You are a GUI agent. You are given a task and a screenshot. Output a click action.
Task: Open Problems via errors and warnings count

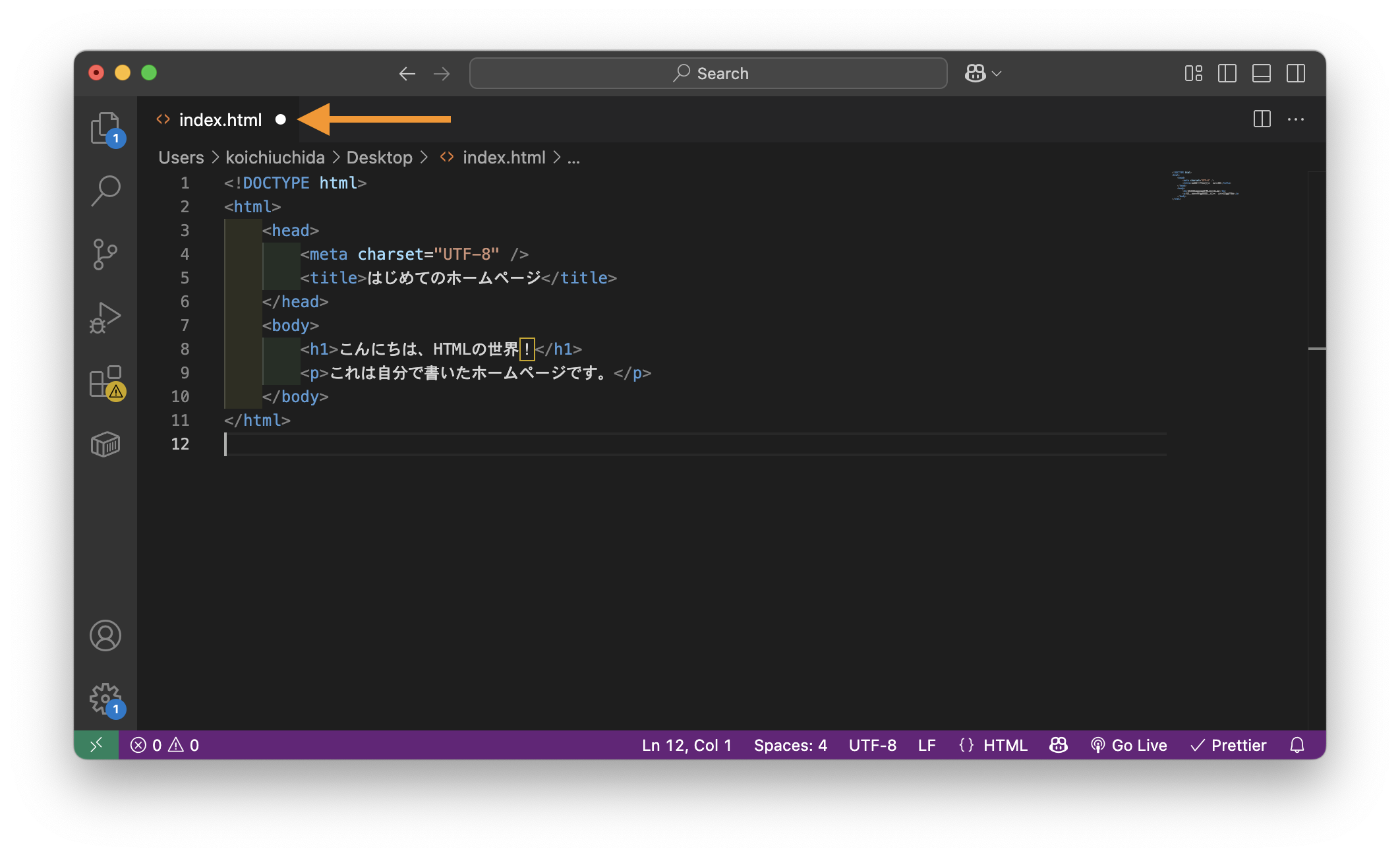(x=165, y=745)
